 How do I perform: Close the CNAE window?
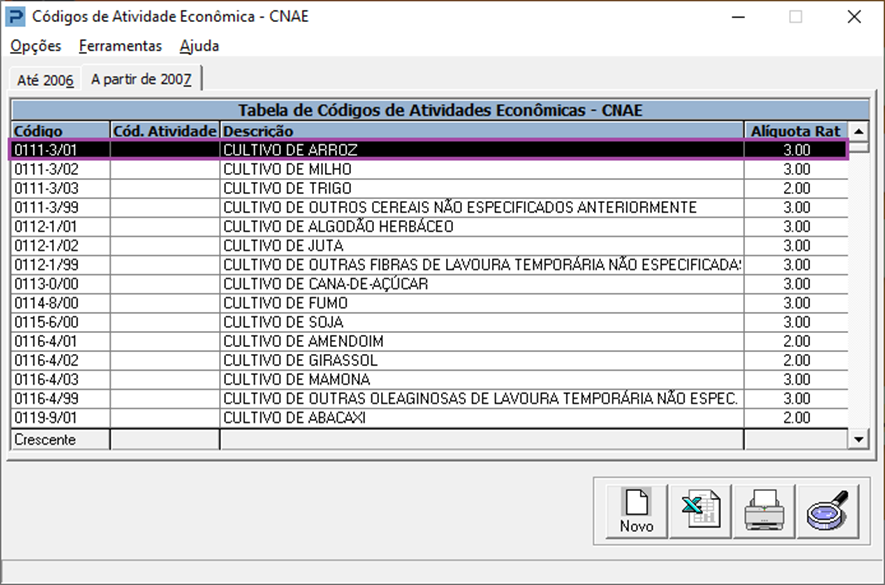point(854,17)
